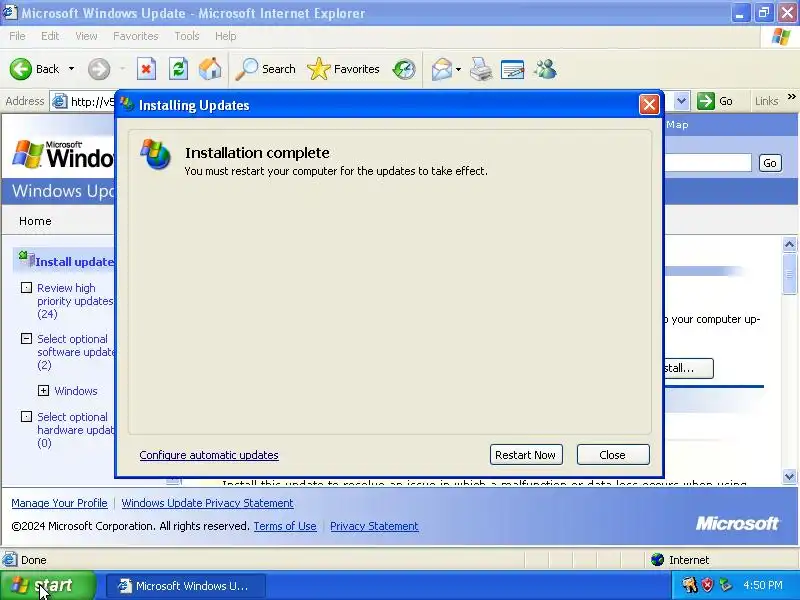Open Favorites star in toolbar

click(343, 69)
